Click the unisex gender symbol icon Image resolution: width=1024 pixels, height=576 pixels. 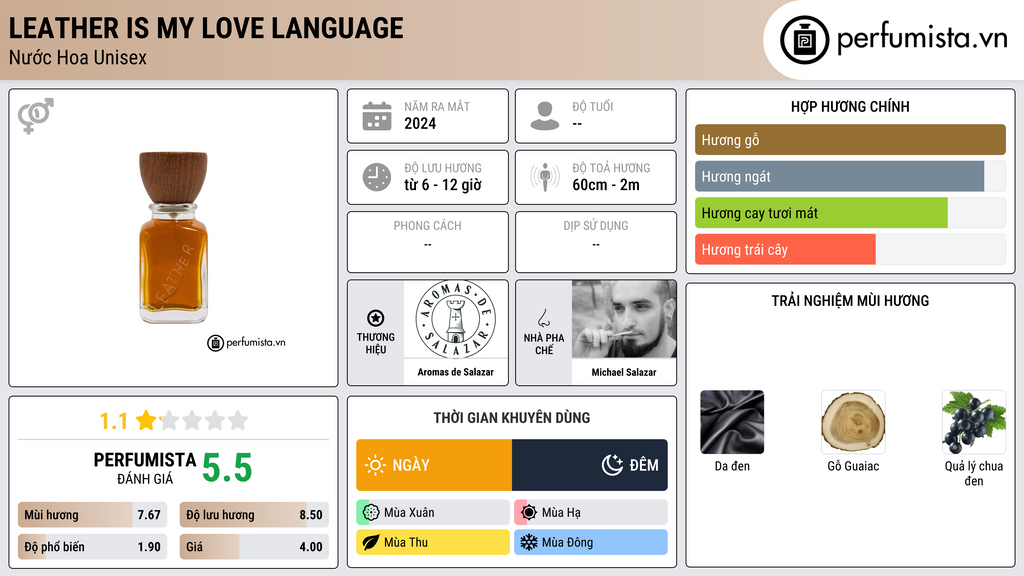point(35,116)
